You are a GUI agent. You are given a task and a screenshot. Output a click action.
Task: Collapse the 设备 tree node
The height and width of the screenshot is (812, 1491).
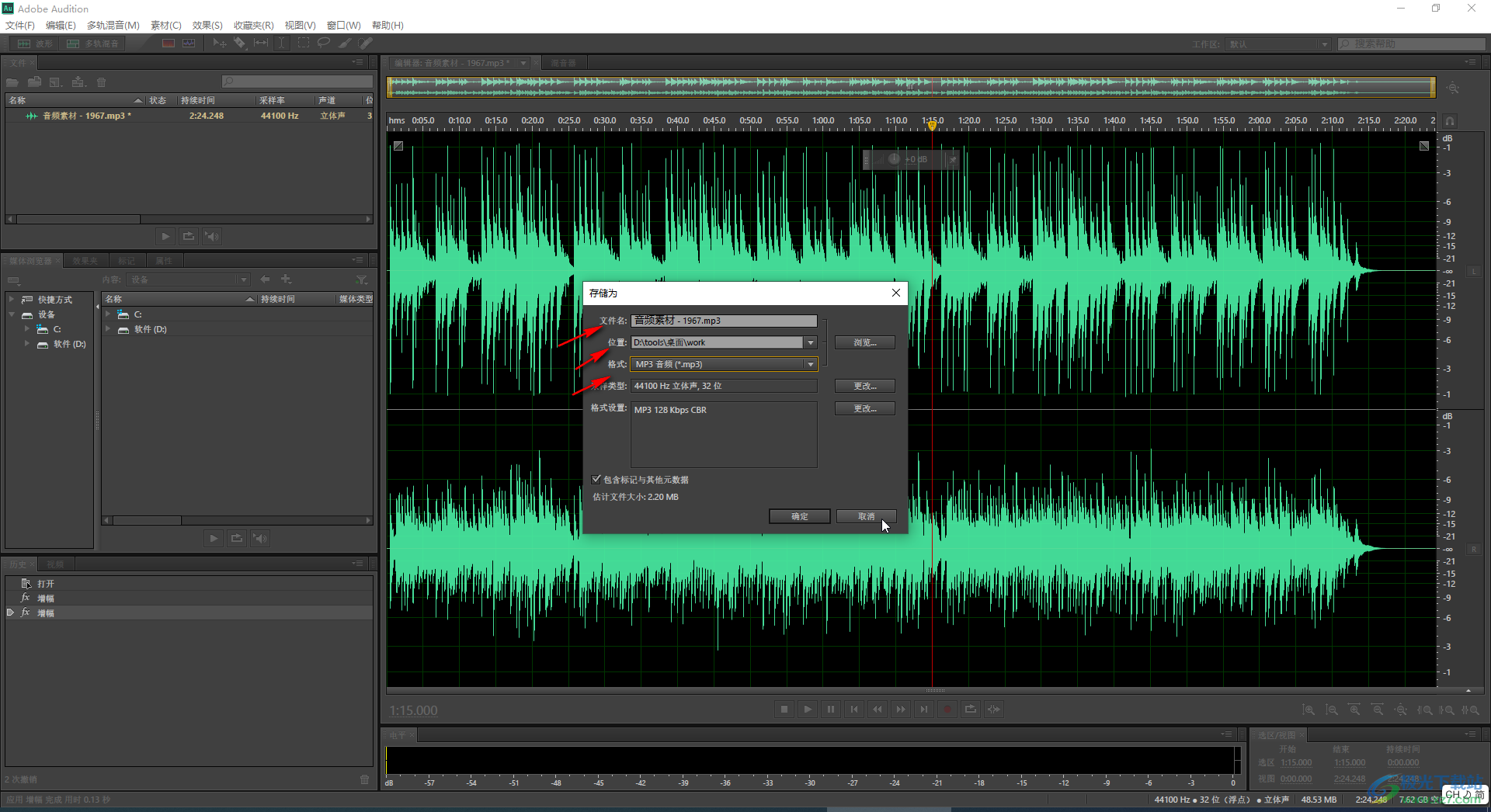coord(12,314)
